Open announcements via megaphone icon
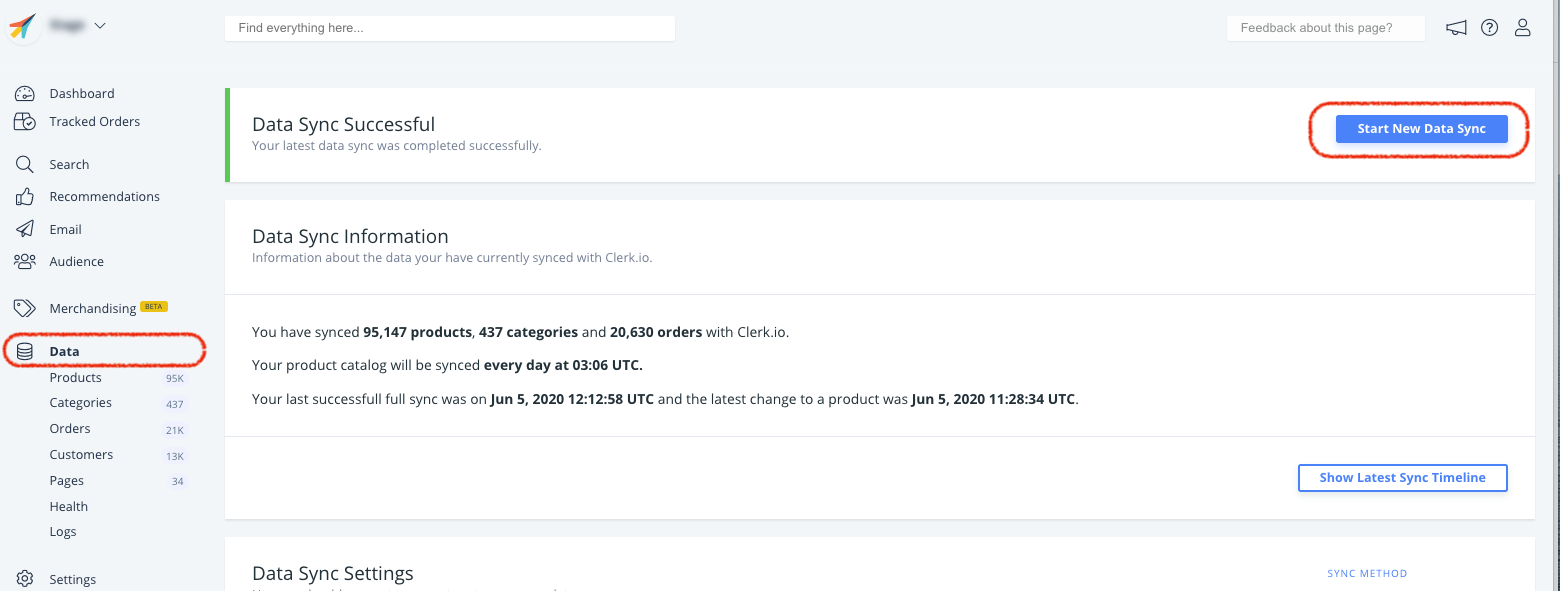Screen dimensions: 1560x591 coord(1456,28)
